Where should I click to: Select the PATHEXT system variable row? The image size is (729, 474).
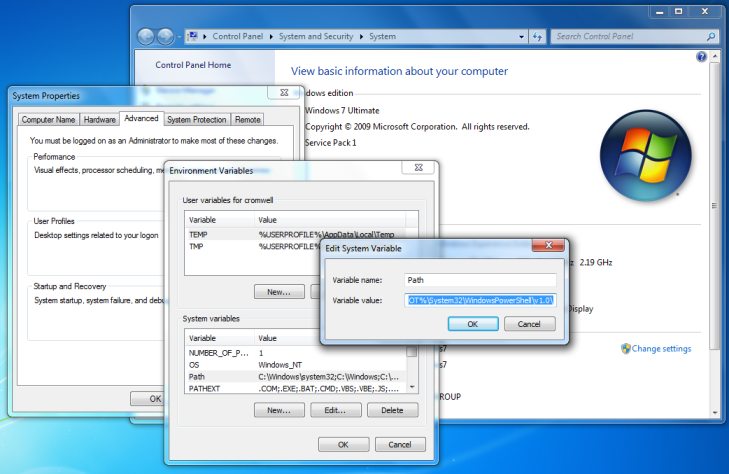[296, 388]
